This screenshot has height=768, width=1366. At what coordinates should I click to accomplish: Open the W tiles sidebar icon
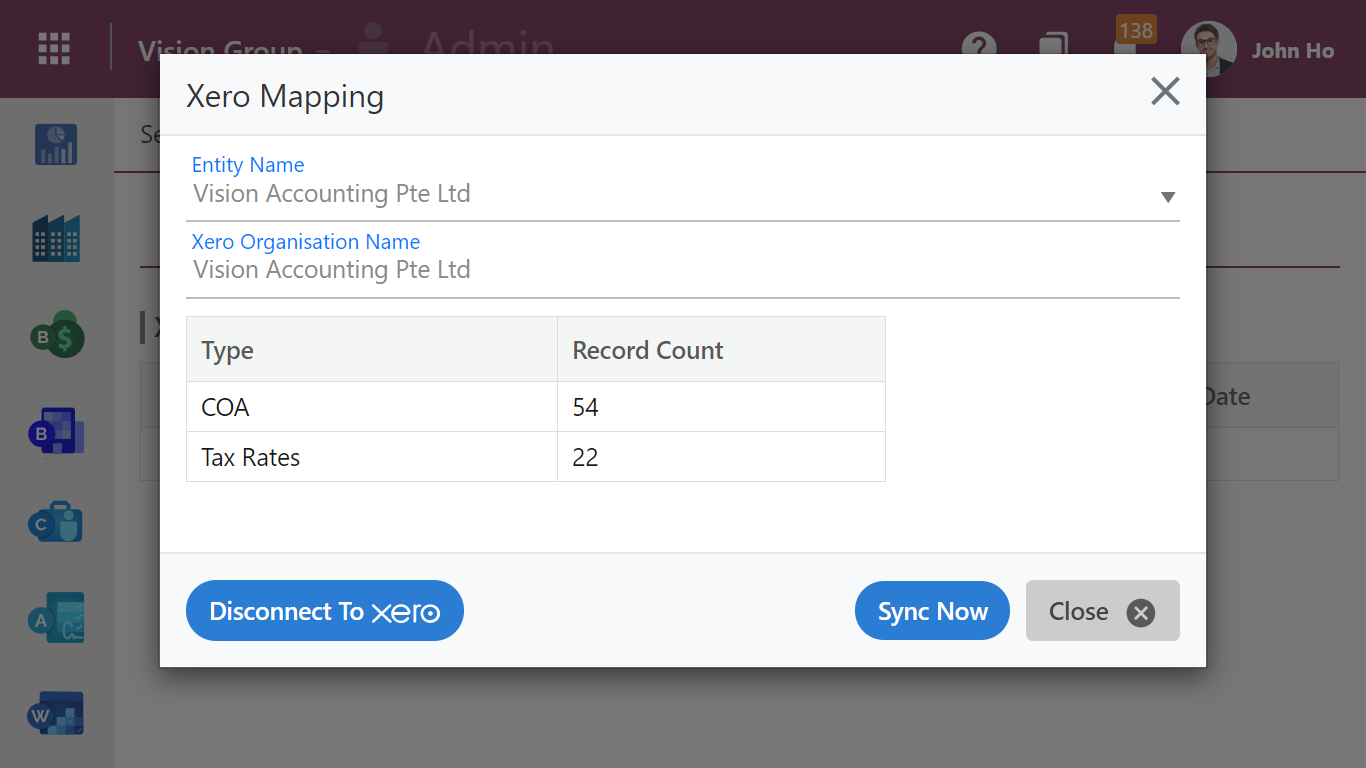click(x=56, y=714)
